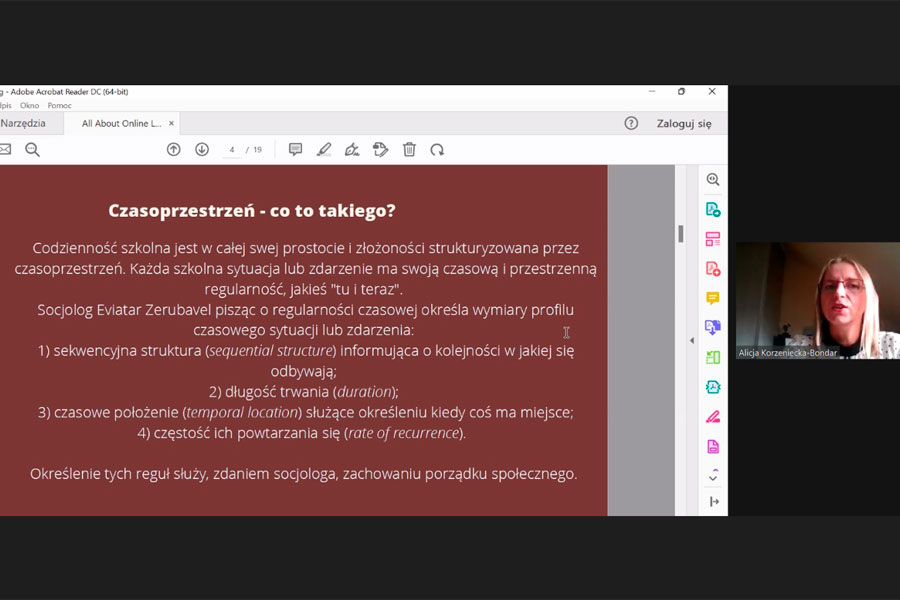Open the Help question mark icon
The image size is (900, 600).
[x=631, y=123]
